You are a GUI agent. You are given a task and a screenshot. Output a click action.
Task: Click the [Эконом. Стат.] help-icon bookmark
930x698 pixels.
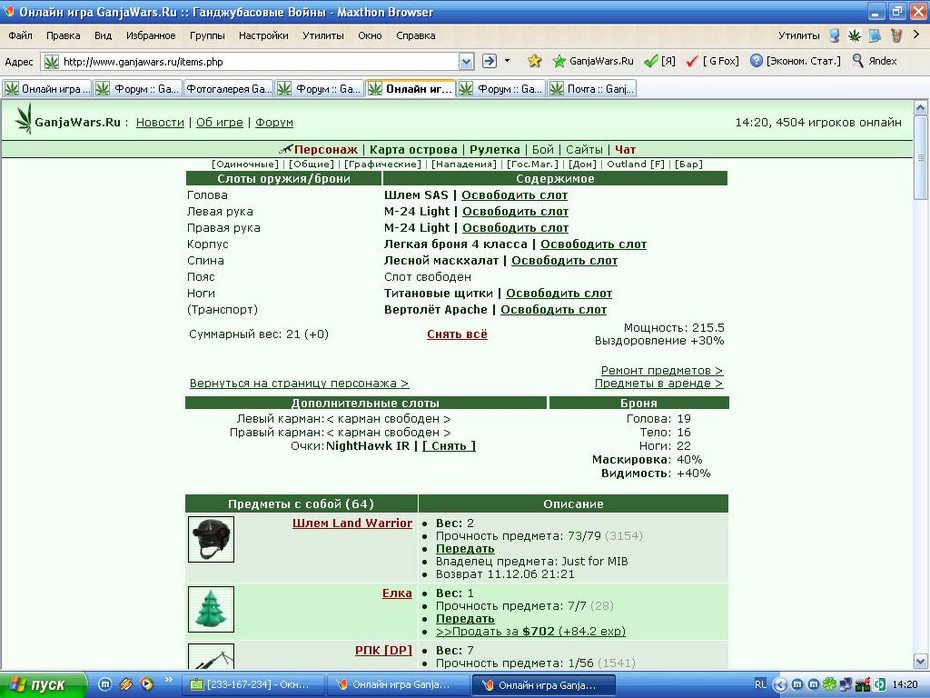795,61
